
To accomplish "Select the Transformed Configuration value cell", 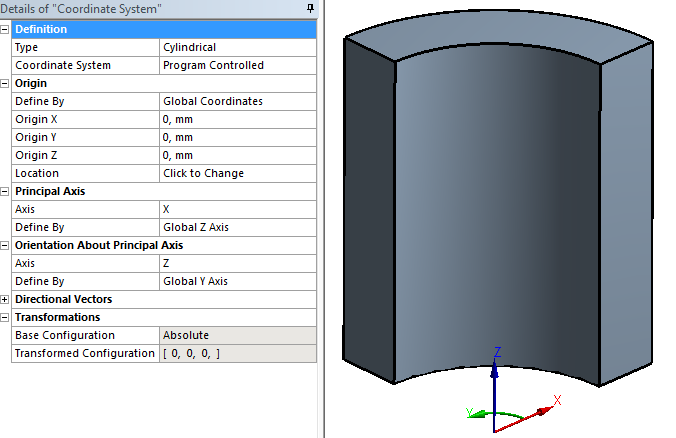I will pyautogui.click(x=238, y=354).
